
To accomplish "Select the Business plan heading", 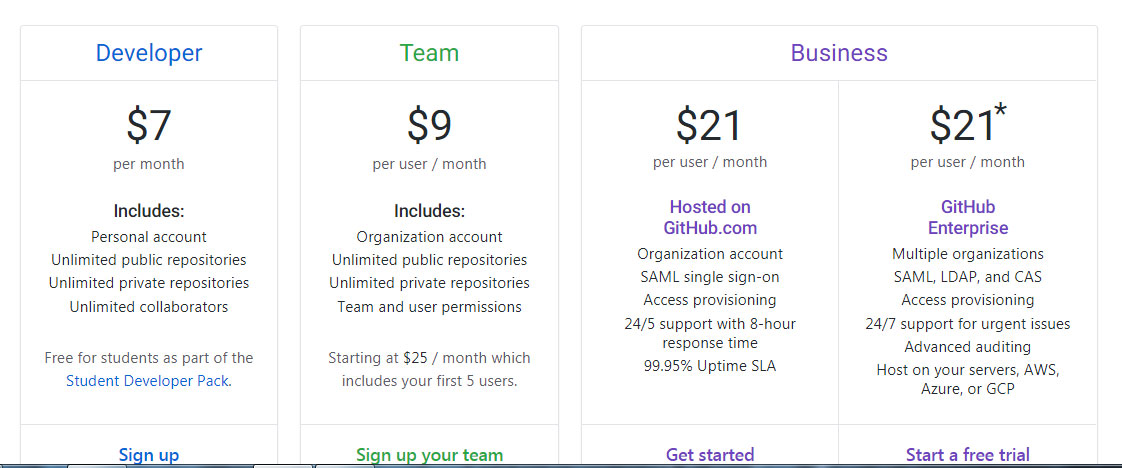I will click(x=839, y=53).
